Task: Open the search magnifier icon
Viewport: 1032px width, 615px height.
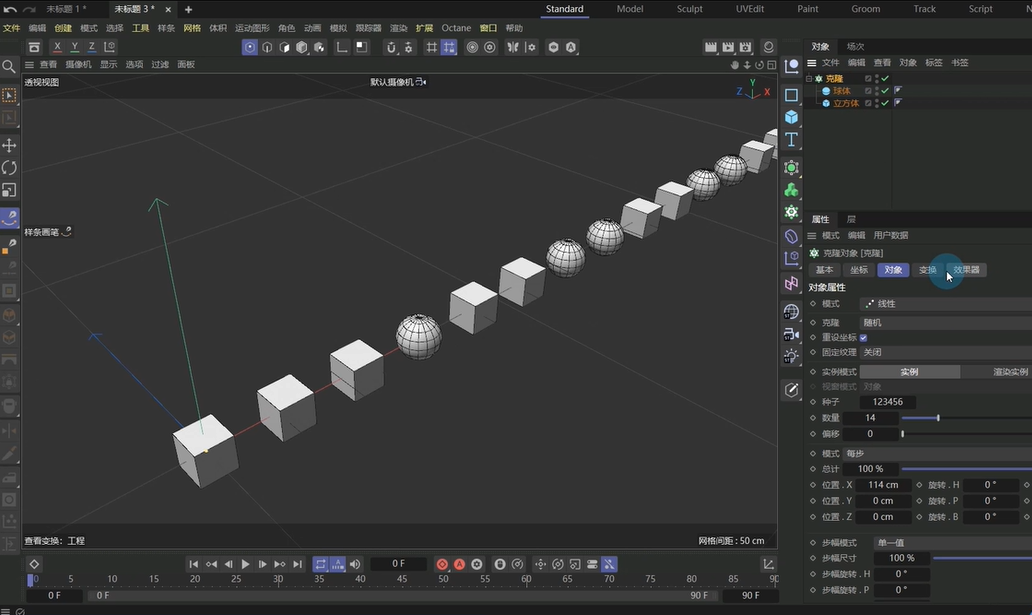Action: 9,67
